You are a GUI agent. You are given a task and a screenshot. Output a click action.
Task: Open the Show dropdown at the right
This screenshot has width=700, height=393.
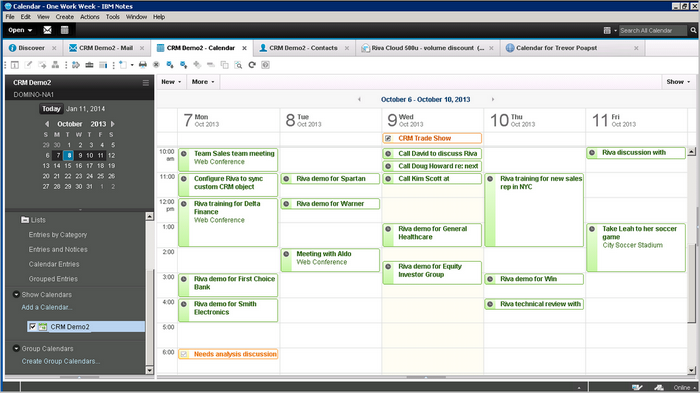point(678,82)
